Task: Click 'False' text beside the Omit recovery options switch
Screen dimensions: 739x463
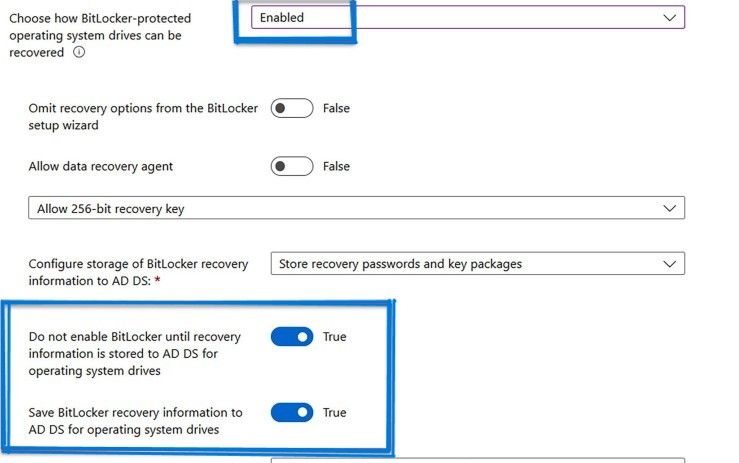Action: (x=336, y=108)
